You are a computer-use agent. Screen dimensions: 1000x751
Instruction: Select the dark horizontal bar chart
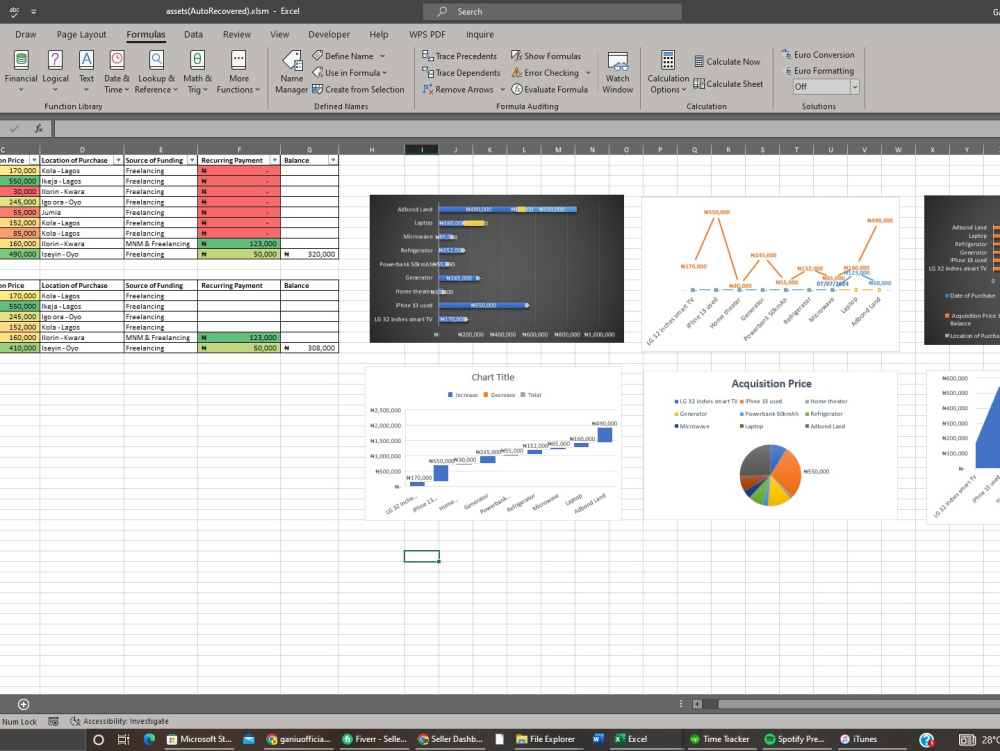[497, 268]
